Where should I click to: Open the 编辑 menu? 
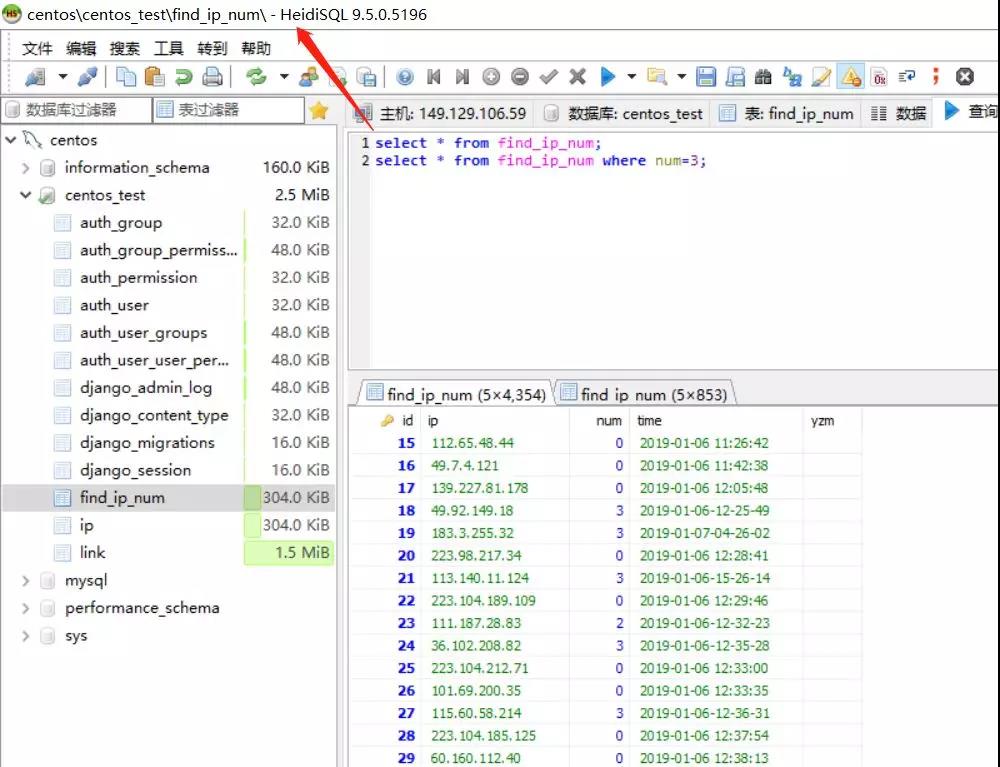click(81, 48)
